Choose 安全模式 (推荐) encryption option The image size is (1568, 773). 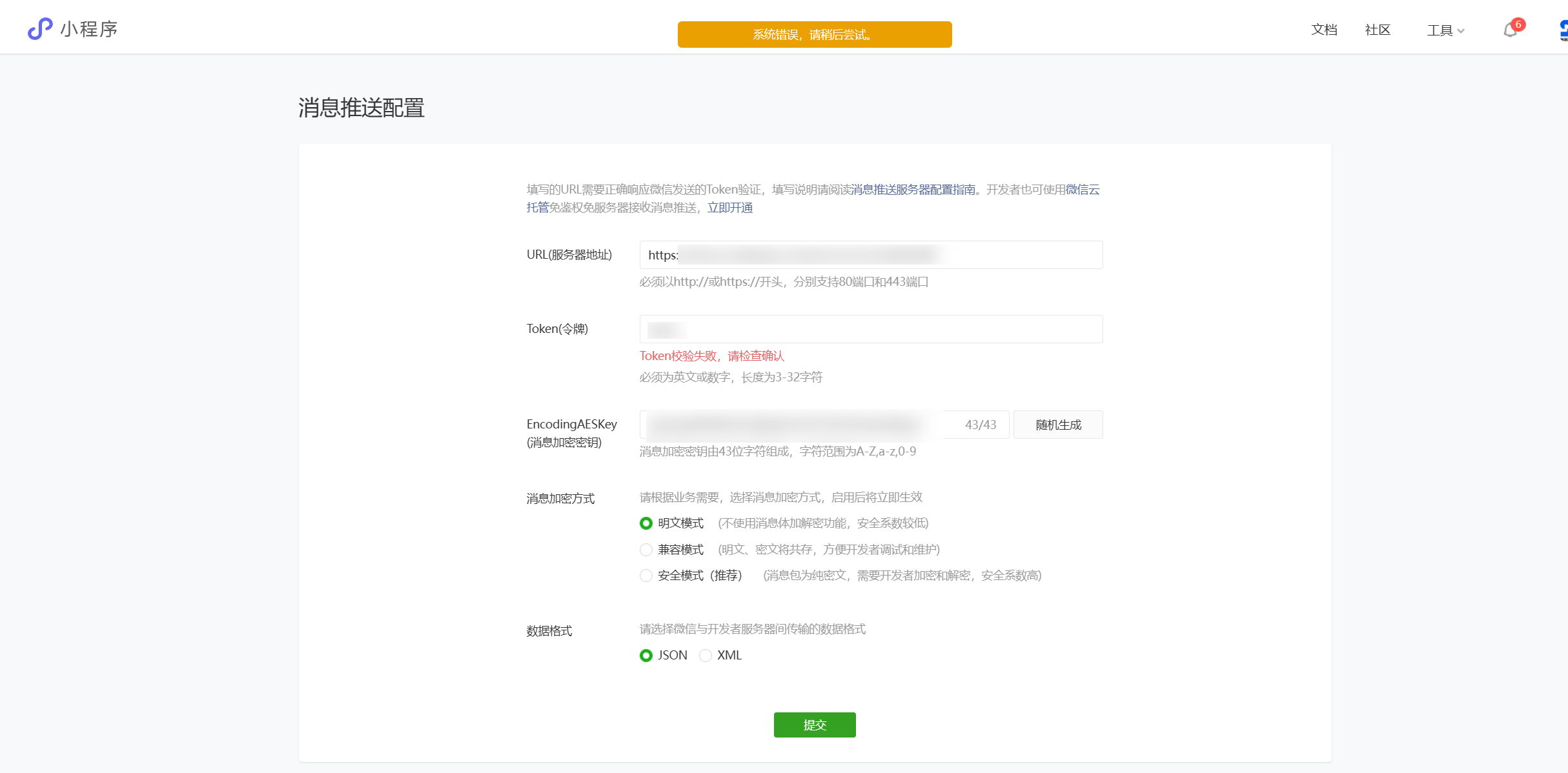[646, 576]
